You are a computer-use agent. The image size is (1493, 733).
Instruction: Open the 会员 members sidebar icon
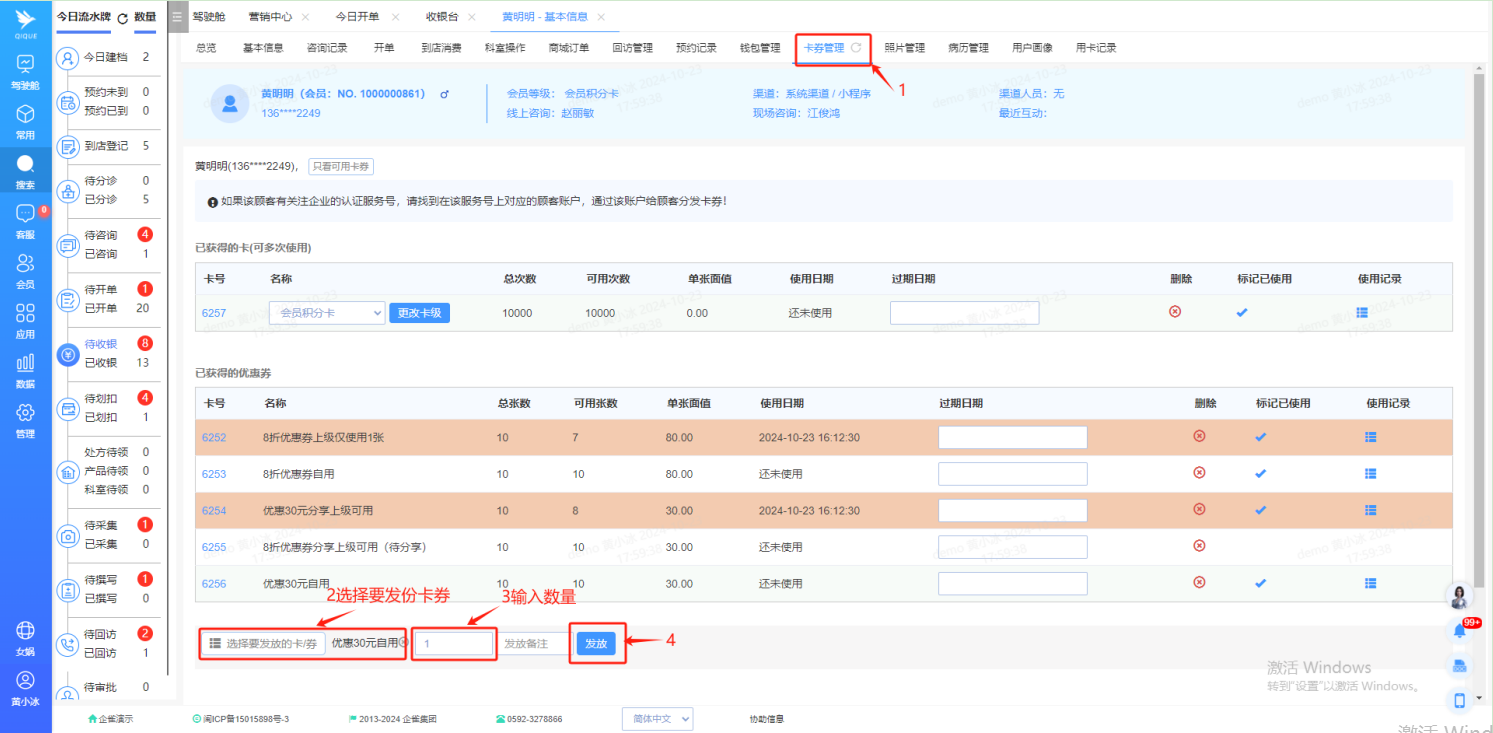click(25, 270)
